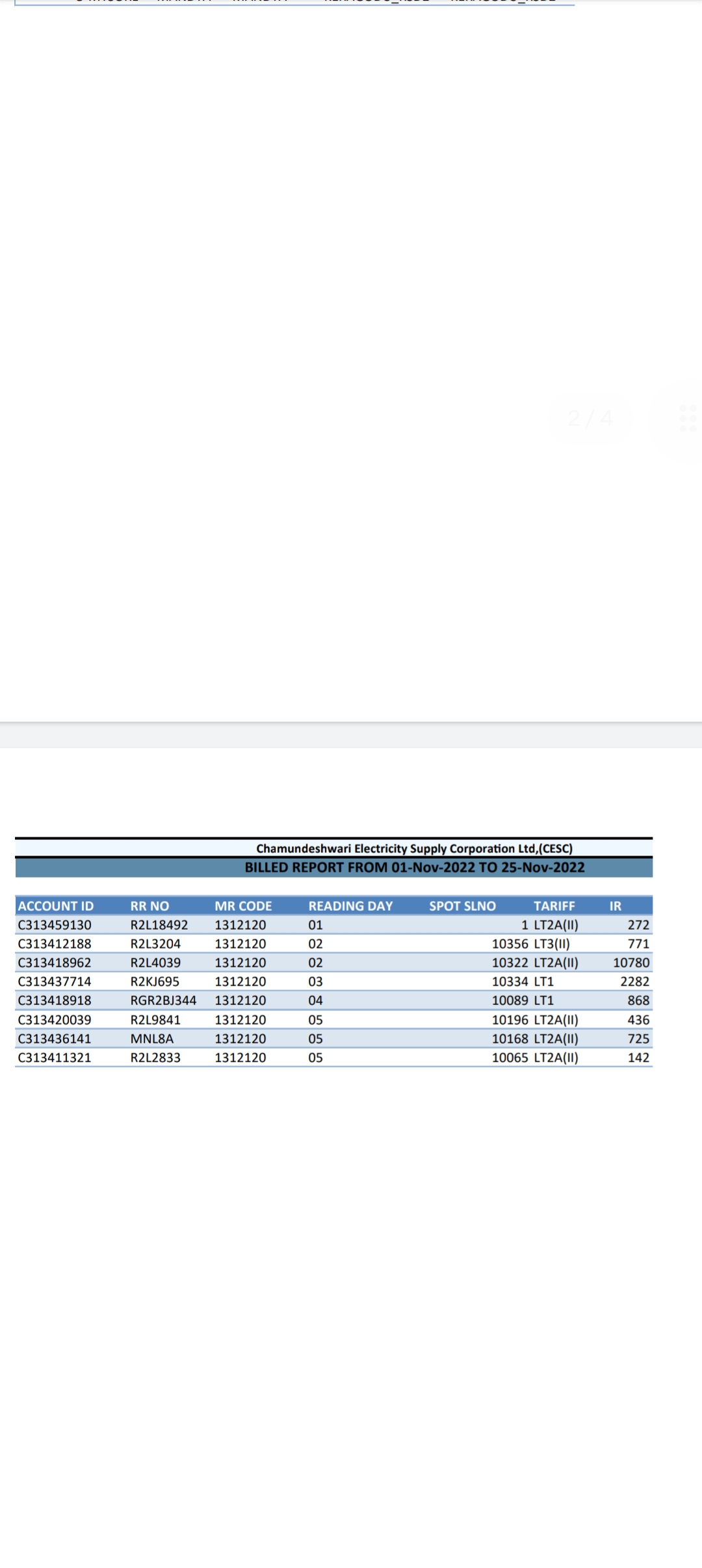Click the READING DAY column header
Image resolution: width=702 pixels, height=1568 pixels.
350,906
